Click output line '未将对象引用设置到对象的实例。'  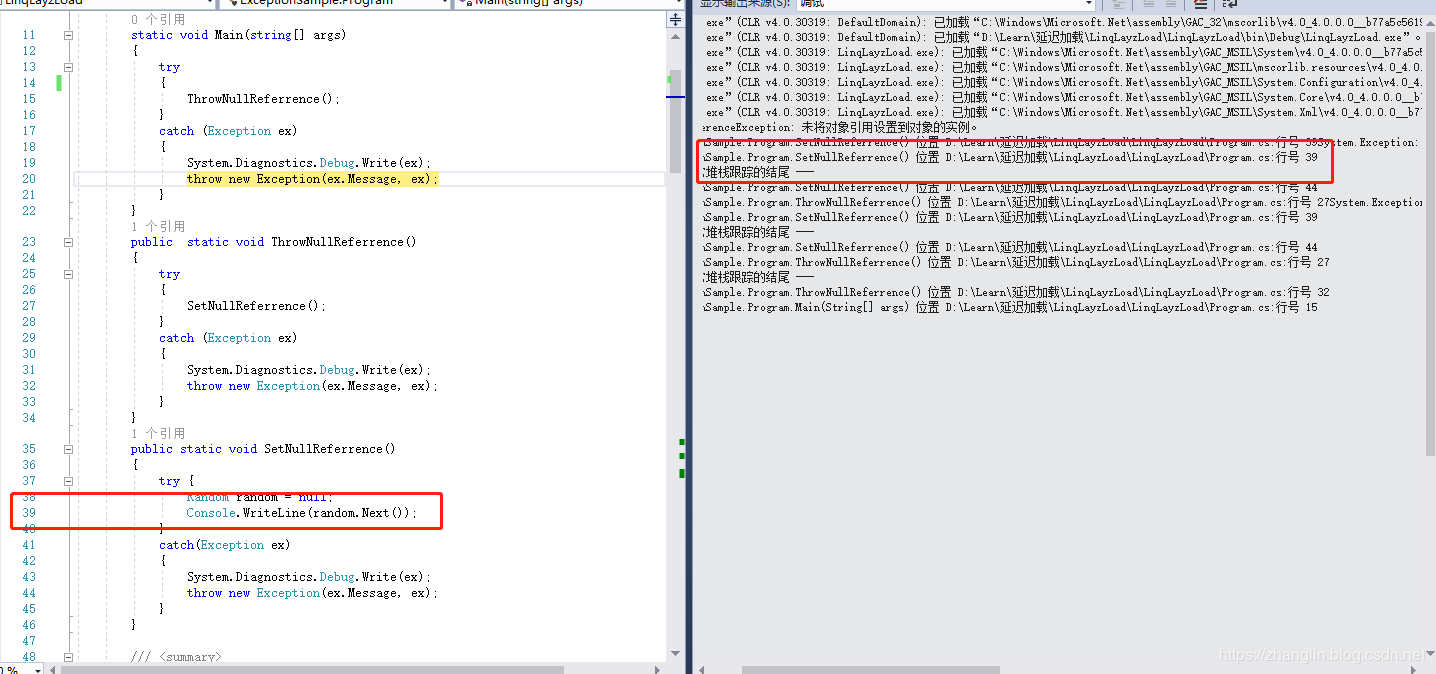tap(842, 128)
